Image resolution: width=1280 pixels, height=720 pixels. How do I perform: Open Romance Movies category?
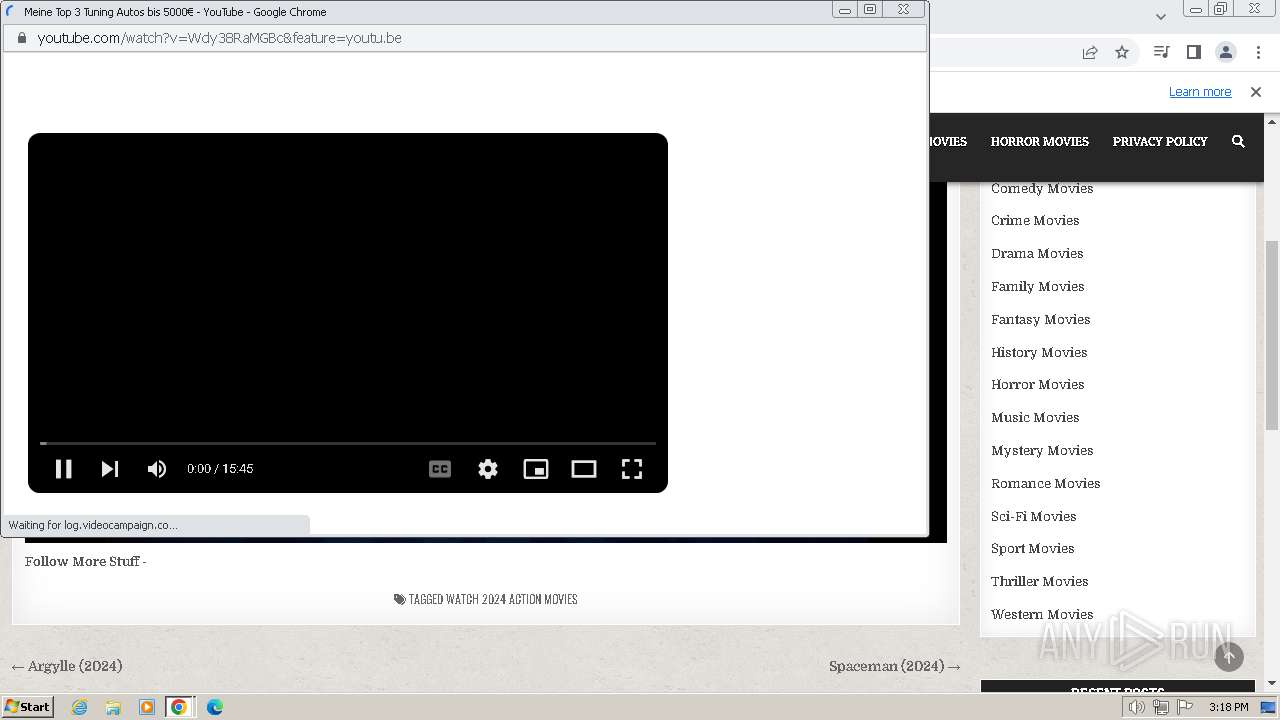1046,483
